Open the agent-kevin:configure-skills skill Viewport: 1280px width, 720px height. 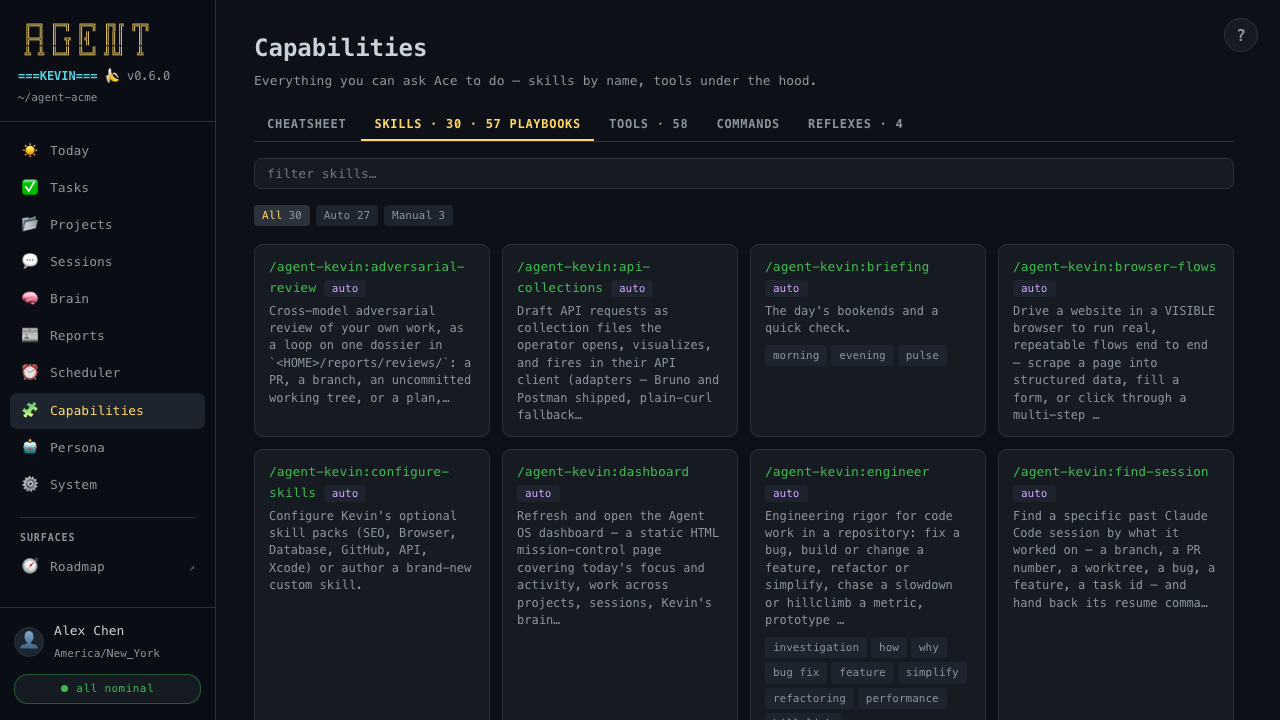click(x=359, y=482)
